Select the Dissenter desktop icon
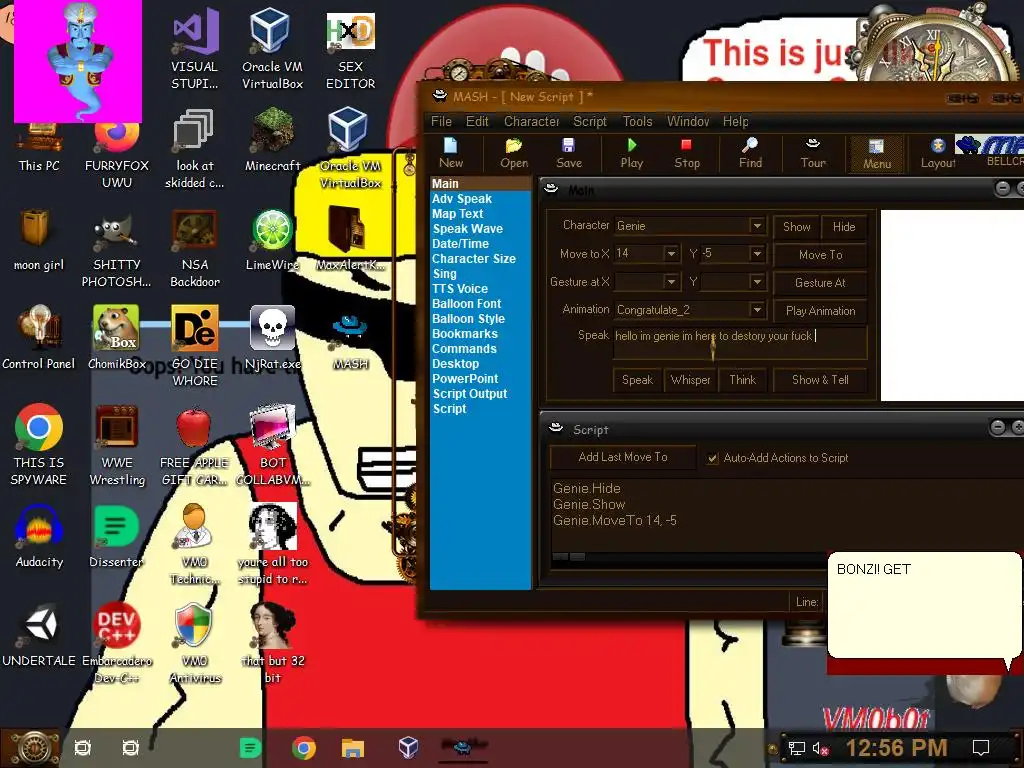The image size is (1024, 768). [x=116, y=537]
